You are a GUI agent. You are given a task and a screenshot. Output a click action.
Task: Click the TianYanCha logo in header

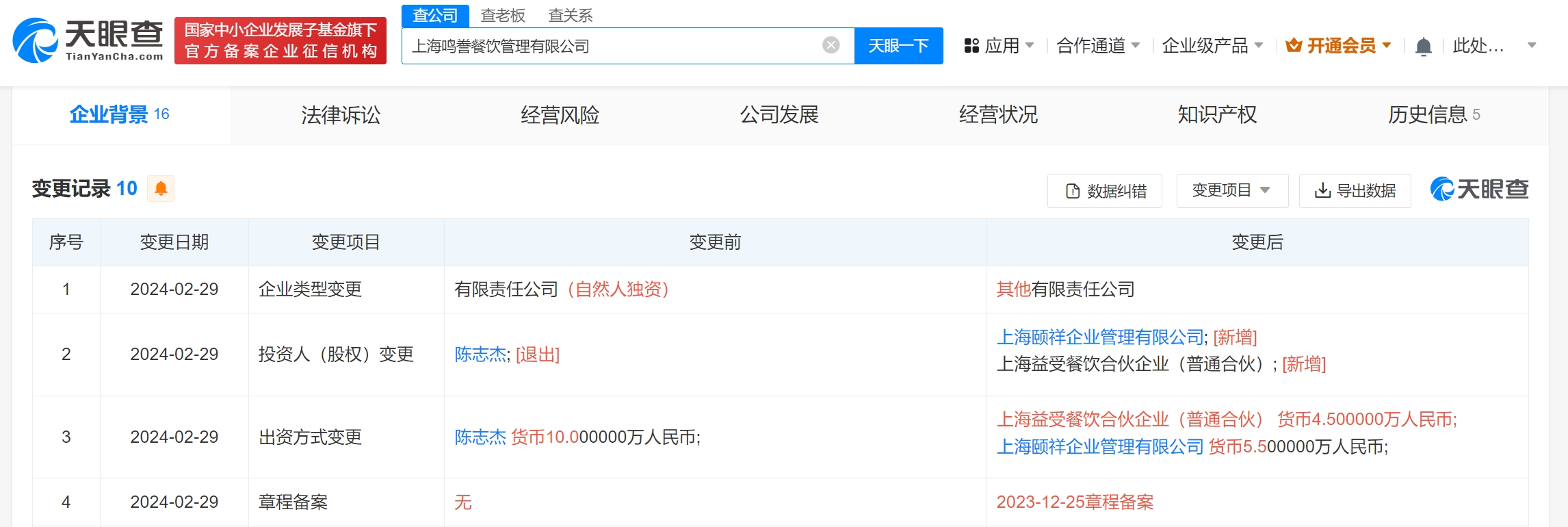[88, 40]
